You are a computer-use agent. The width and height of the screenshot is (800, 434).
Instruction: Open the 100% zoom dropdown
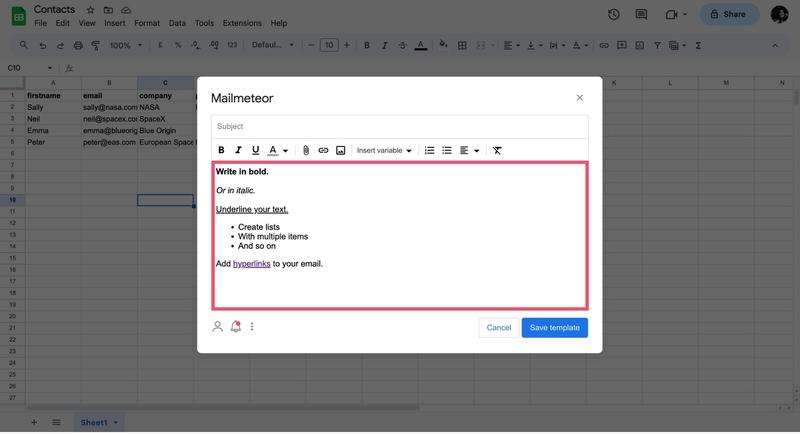click(126, 45)
